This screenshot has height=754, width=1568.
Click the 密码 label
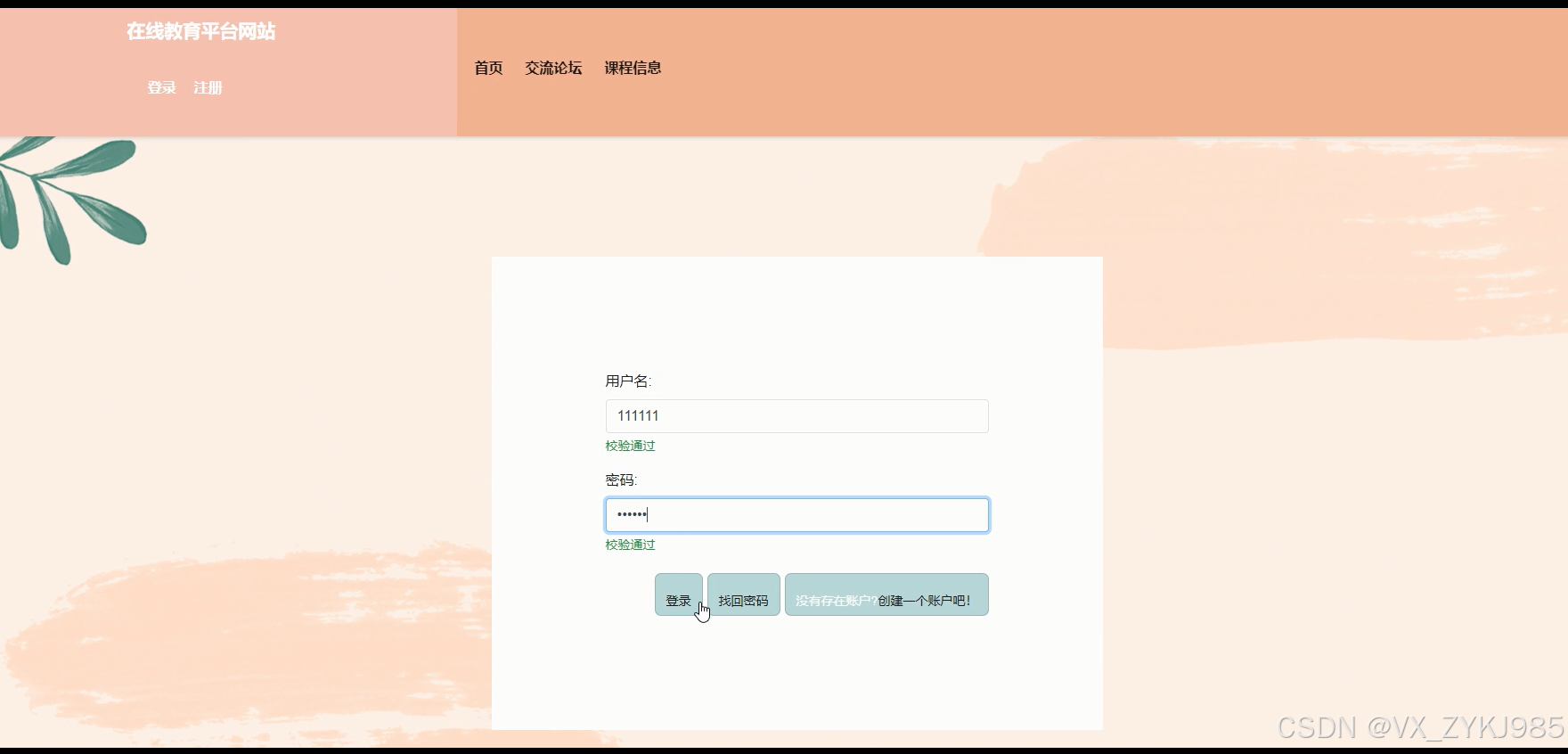621,480
